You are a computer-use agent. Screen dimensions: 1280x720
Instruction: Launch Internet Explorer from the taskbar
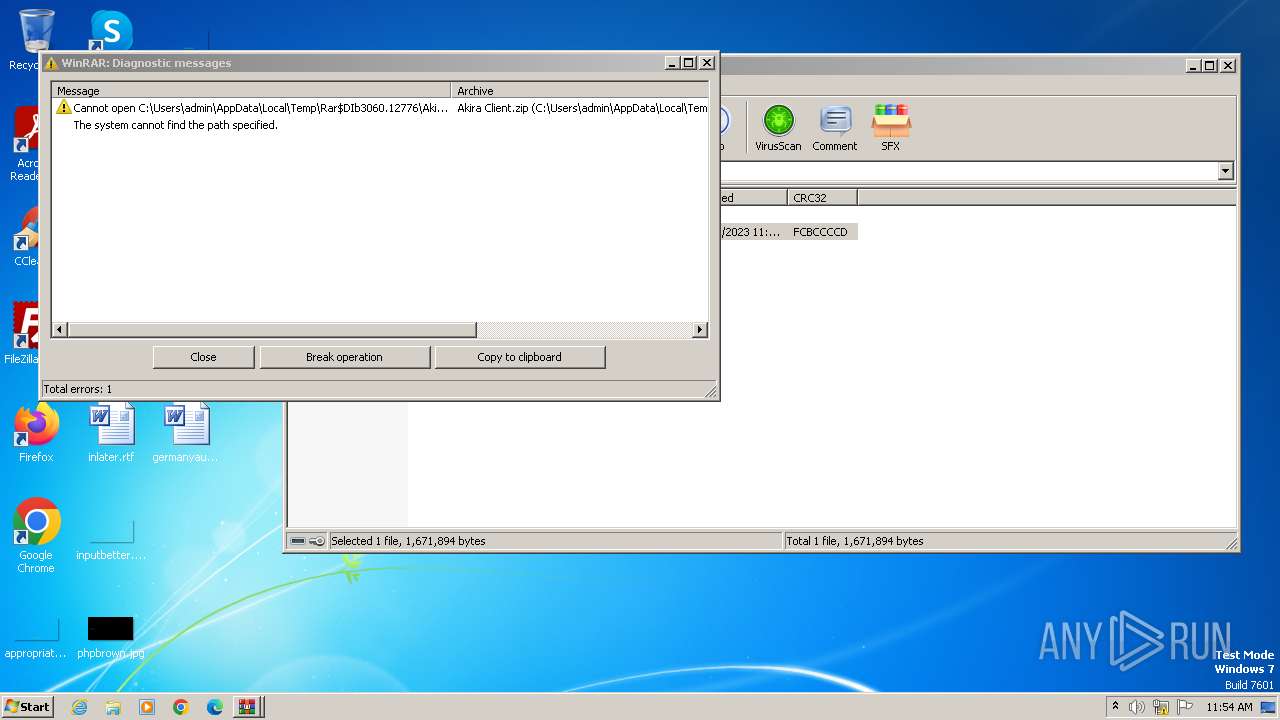pos(79,707)
